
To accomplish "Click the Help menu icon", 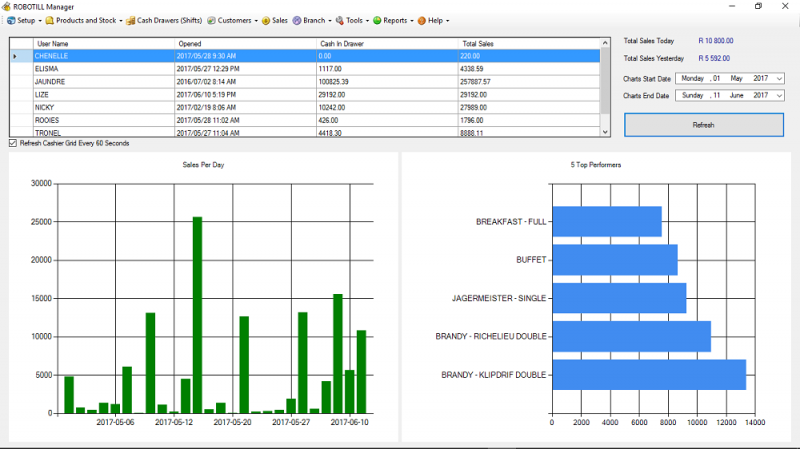I will [422, 20].
